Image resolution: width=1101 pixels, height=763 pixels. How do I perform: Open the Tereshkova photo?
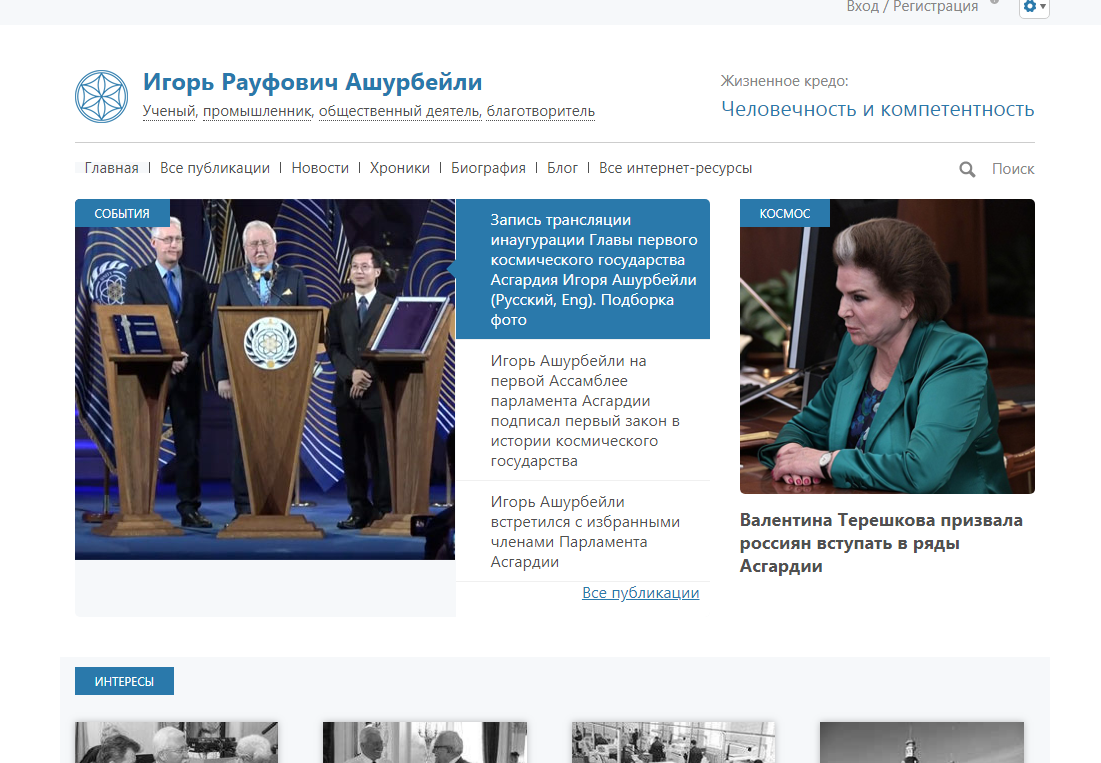point(887,346)
